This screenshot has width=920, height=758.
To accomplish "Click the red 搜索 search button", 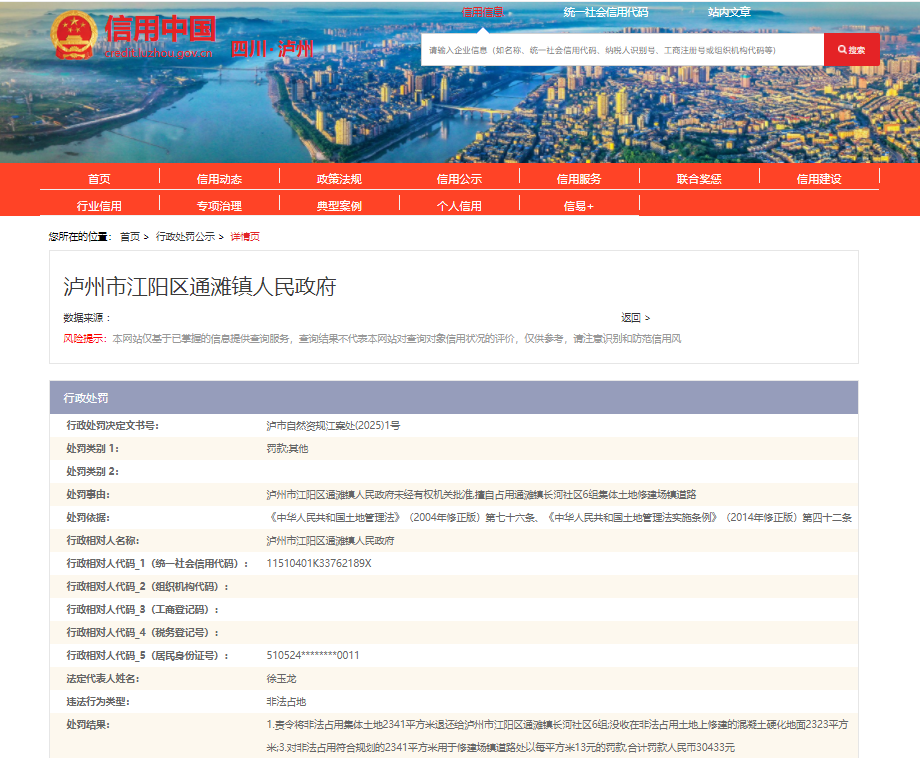I will point(851,50).
